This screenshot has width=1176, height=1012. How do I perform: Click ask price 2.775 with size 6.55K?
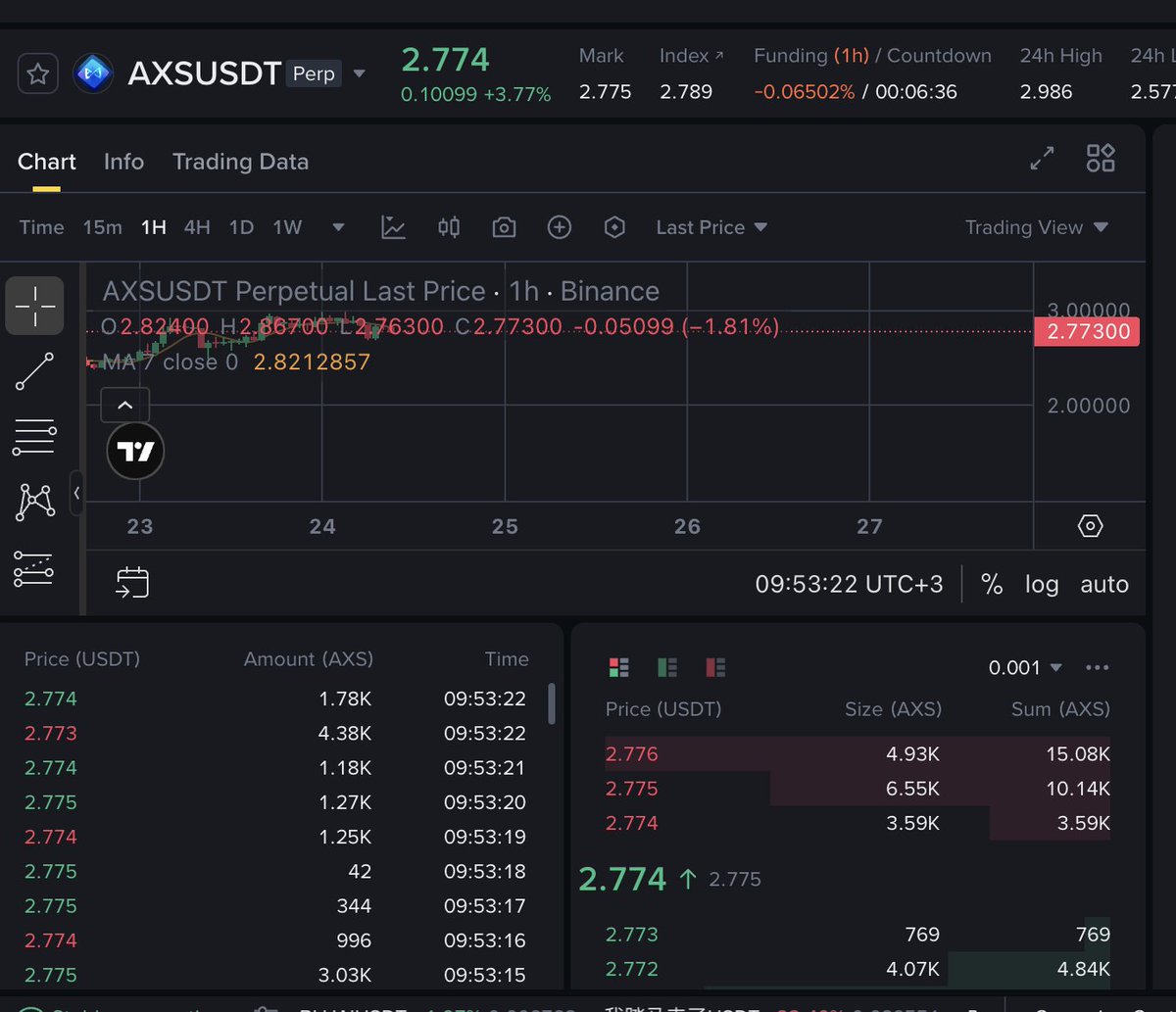[x=632, y=789]
